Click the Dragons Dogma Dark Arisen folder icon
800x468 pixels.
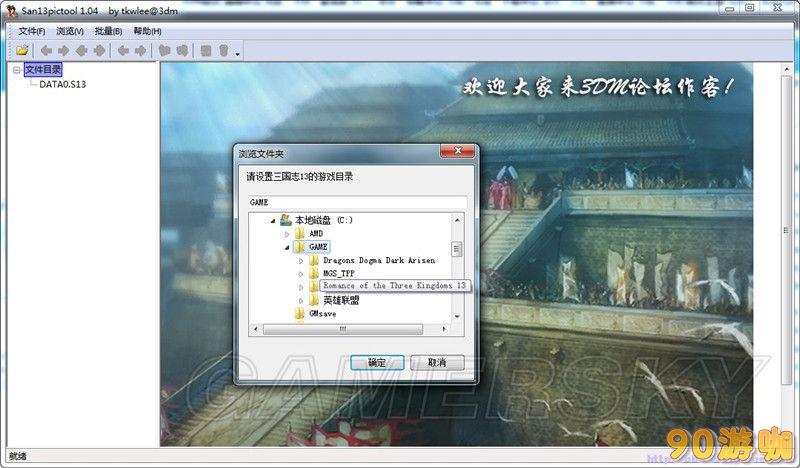pyautogui.click(x=314, y=260)
